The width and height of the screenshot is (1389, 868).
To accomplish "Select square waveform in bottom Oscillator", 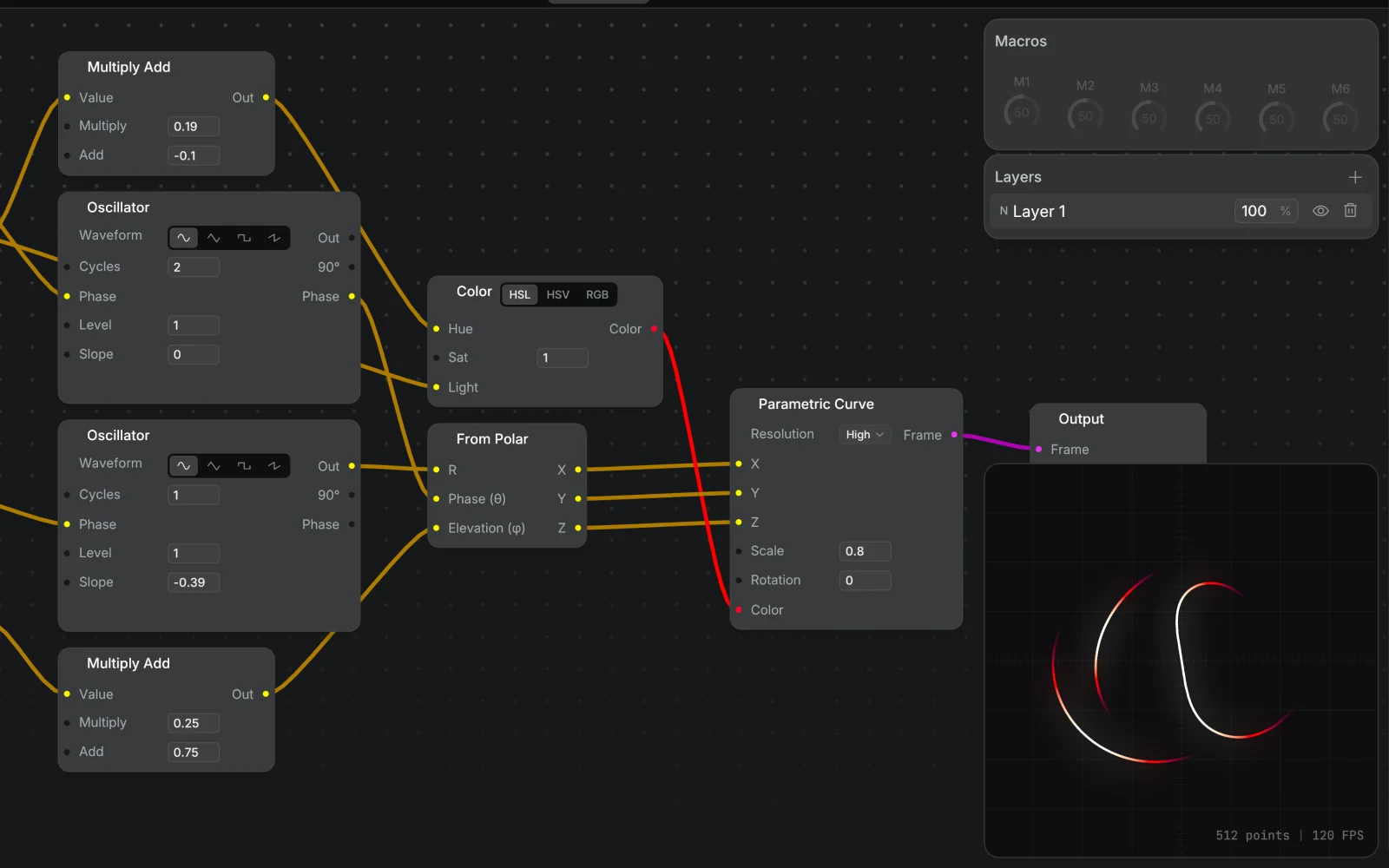I will click(244, 466).
